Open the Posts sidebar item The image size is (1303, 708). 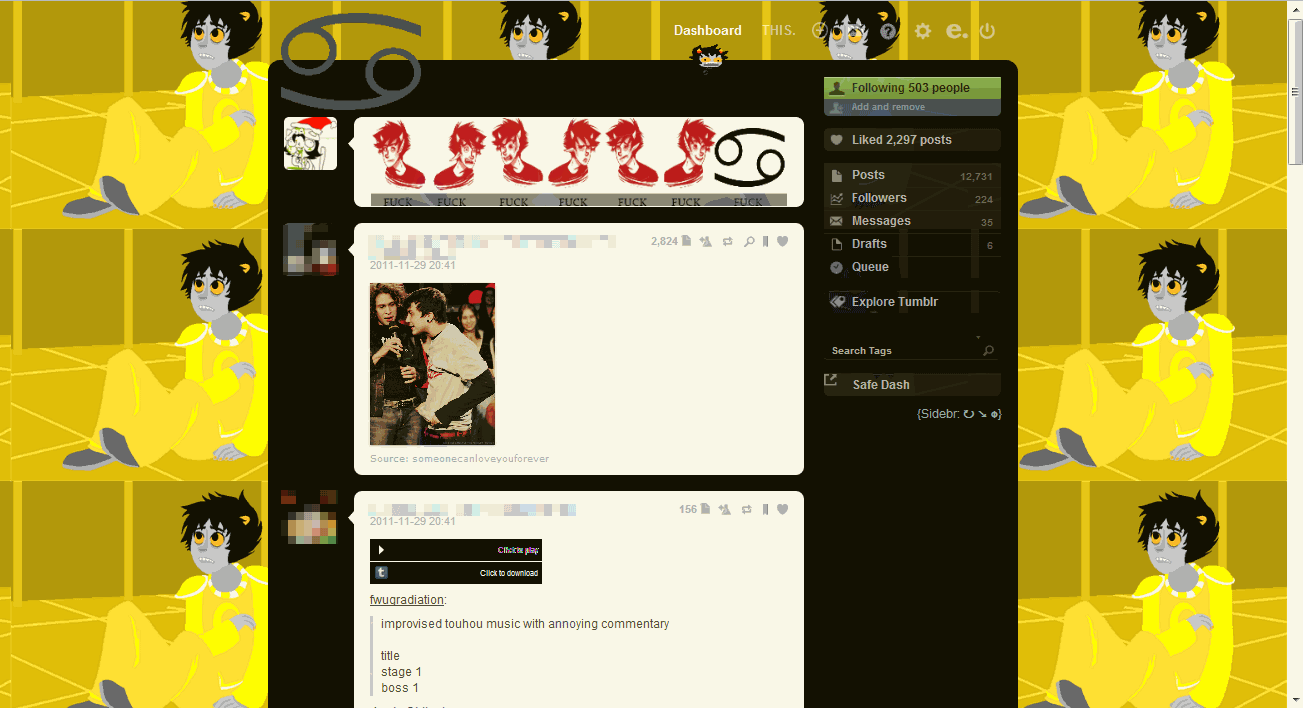[x=912, y=175]
